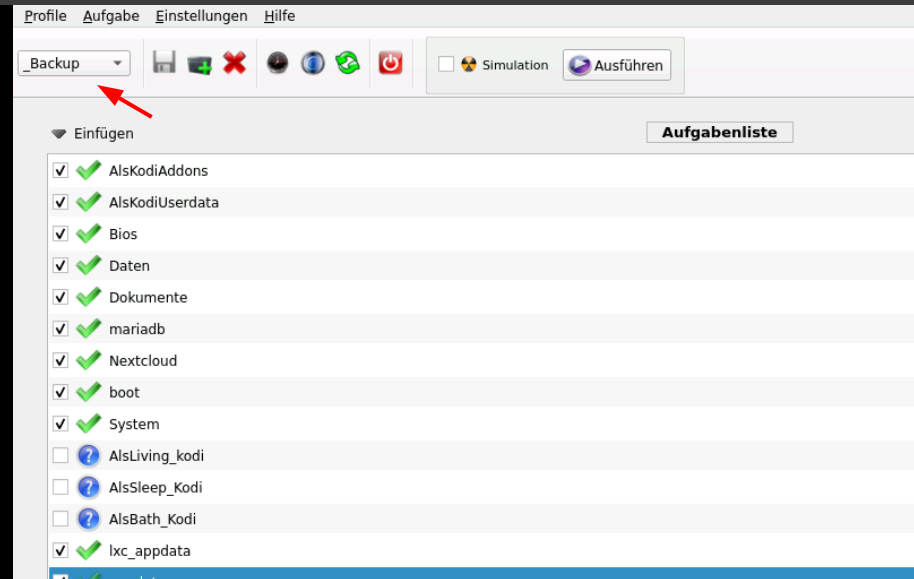Click the green check icon for lxc_appdata
The image size is (914, 579).
89,550
